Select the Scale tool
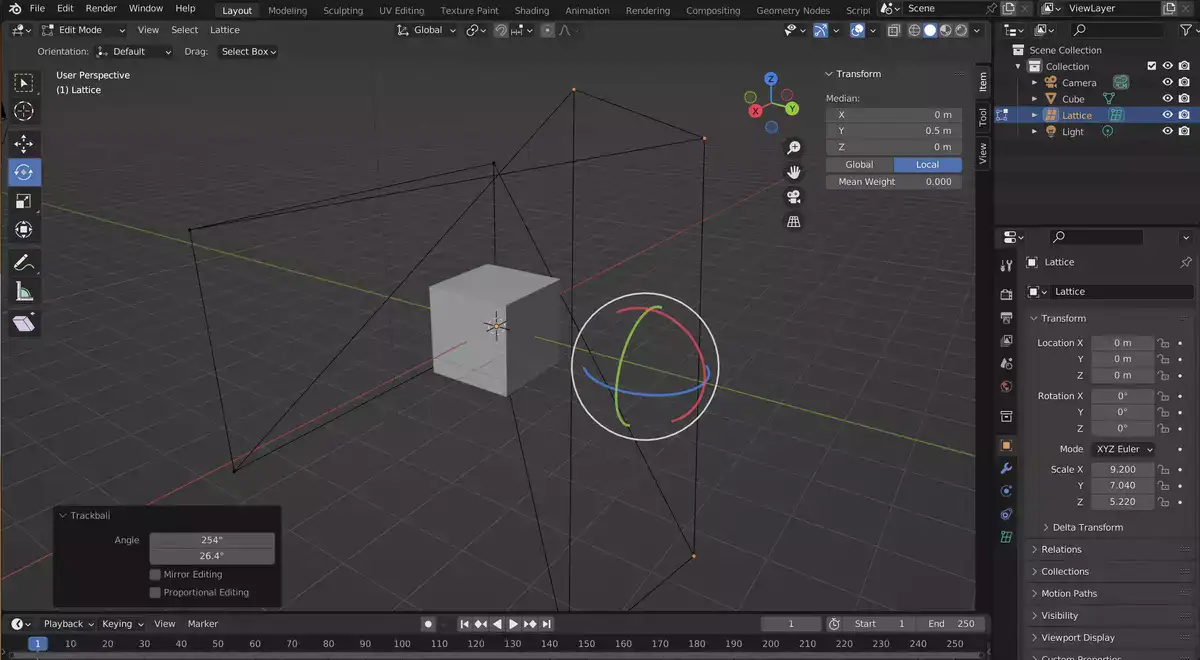This screenshot has height=660, width=1200. tap(23, 201)
